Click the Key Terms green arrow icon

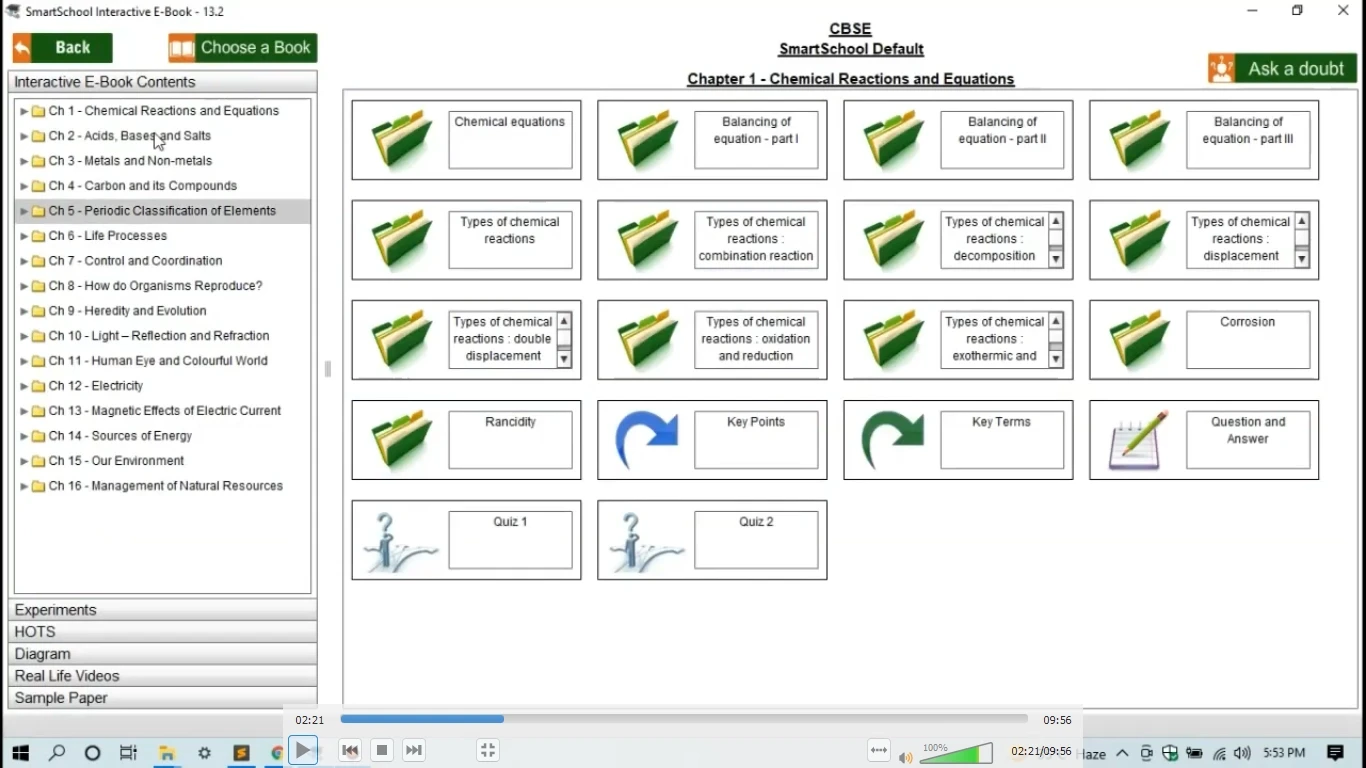tap(893, 440)
